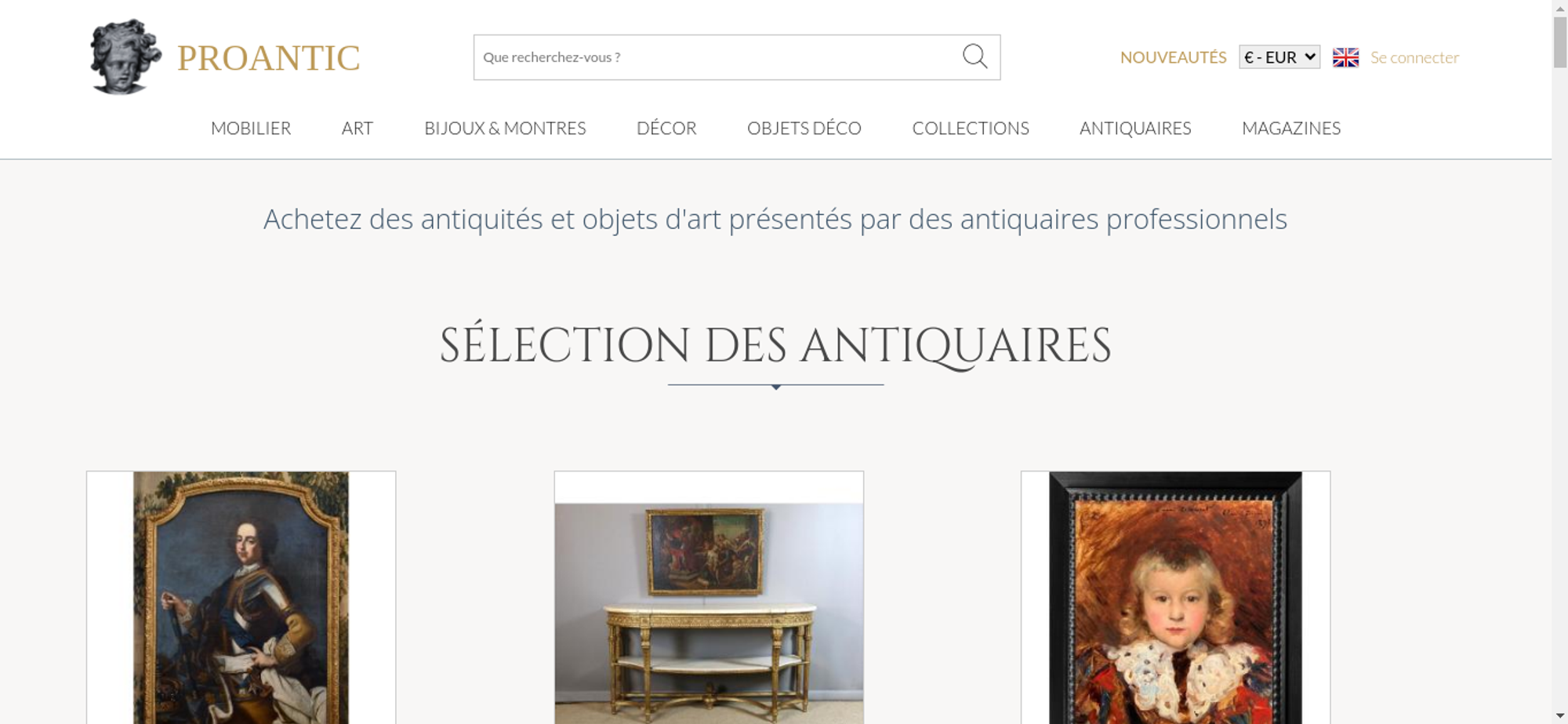The width and height of the screenshot is (1568, 724).
Task: Open the portrait of man in armor thumbnail
Action: click(241, 598)
